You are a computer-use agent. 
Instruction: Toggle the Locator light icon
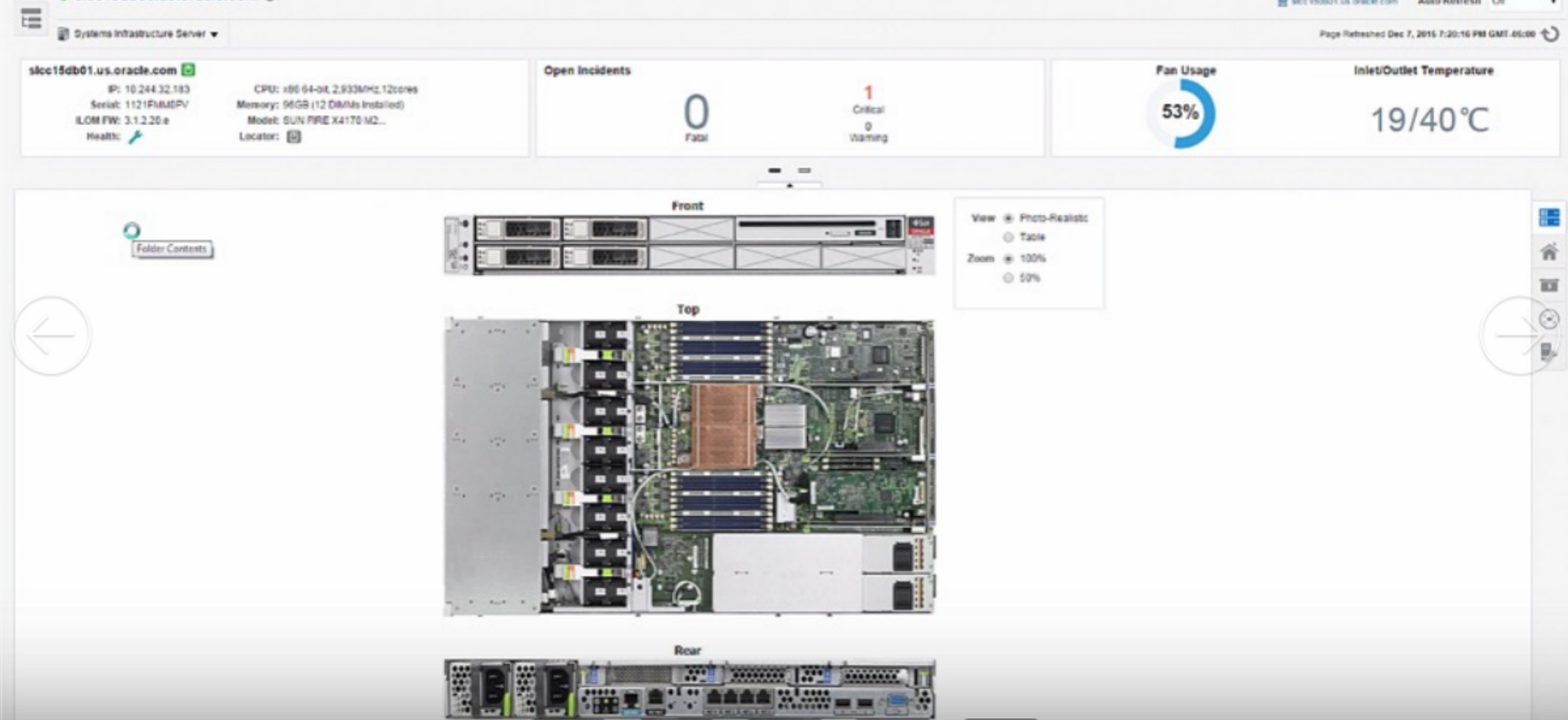tap(294, 137)
